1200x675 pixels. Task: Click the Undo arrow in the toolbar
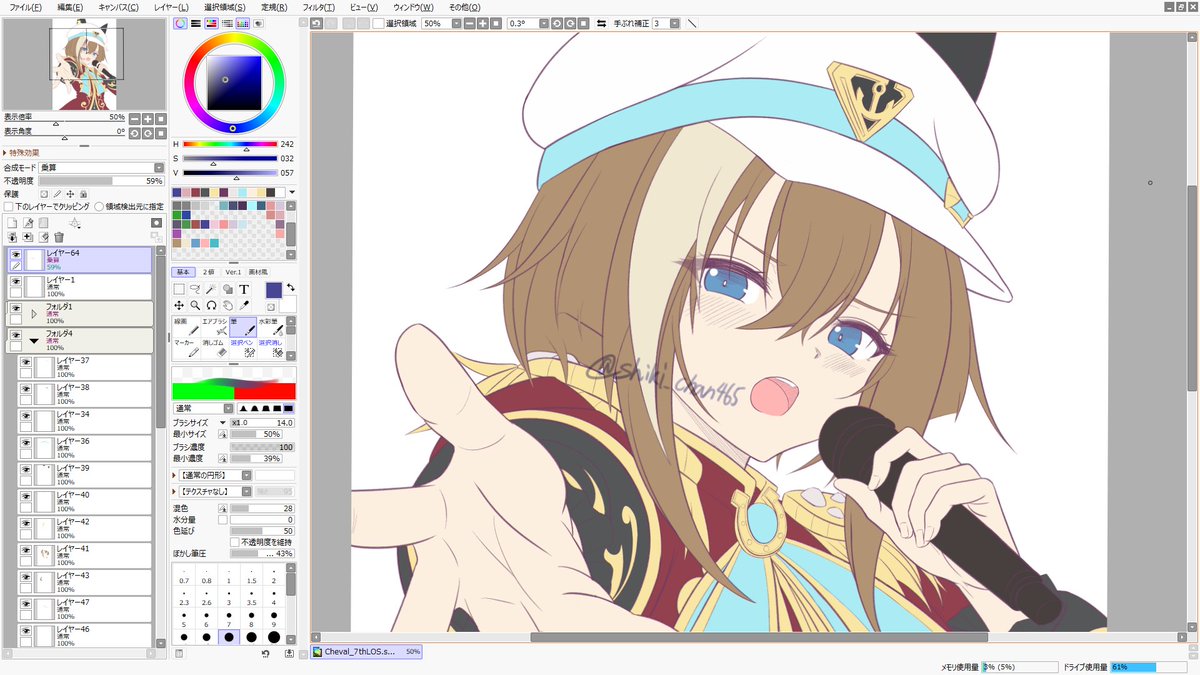pos(317,22)
